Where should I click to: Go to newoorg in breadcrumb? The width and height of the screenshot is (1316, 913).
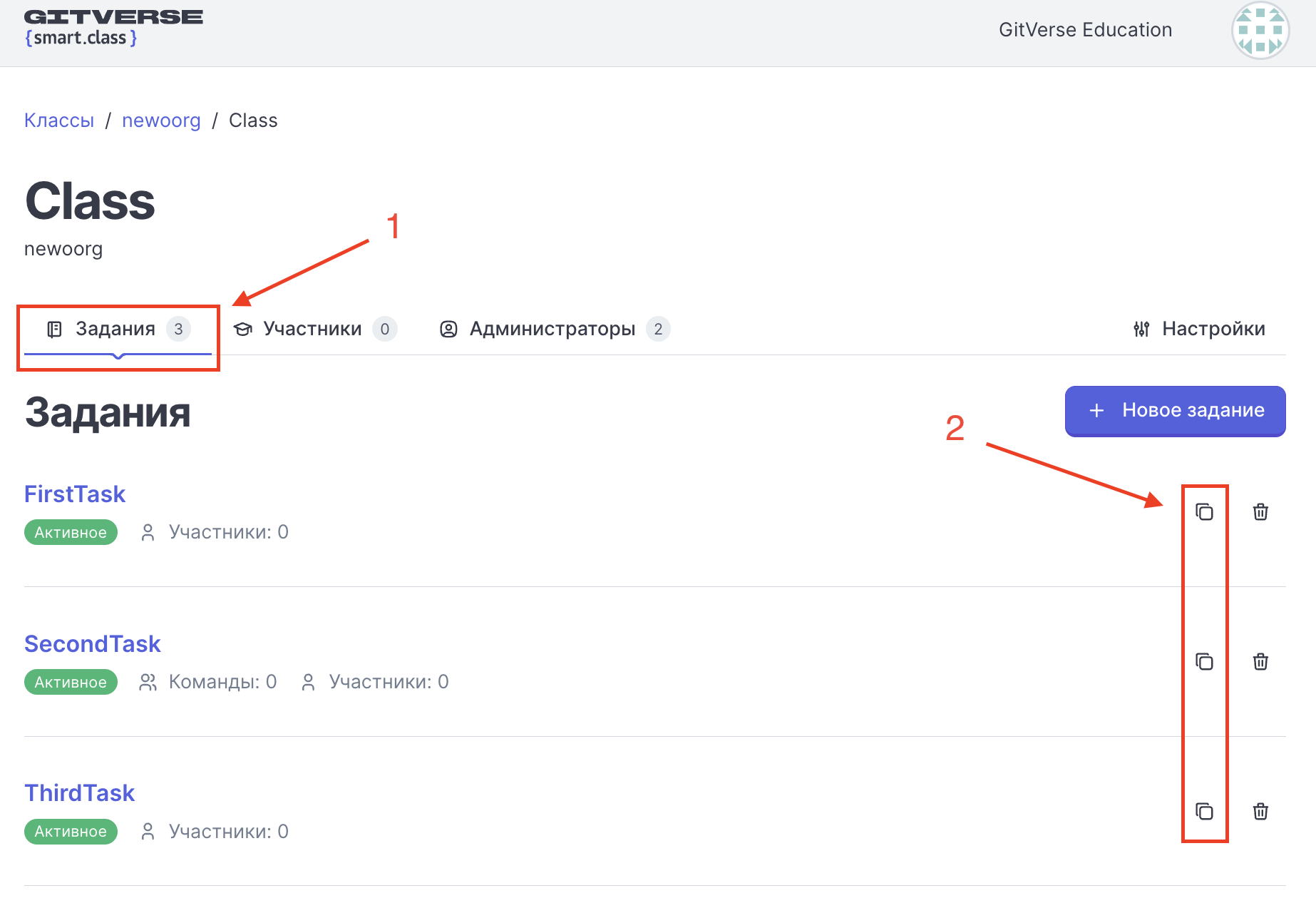point(161,121)
